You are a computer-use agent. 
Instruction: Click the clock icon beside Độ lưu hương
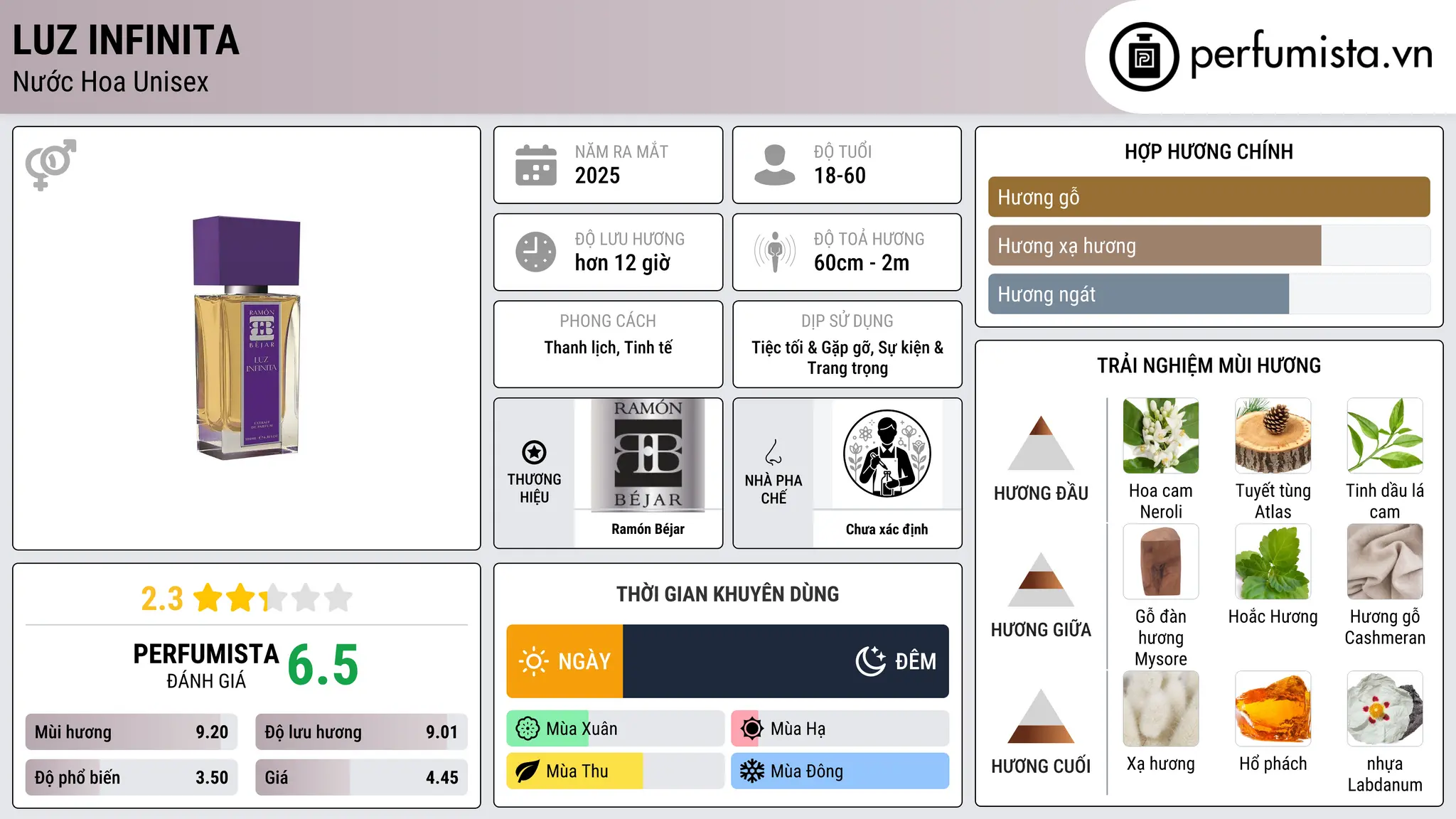(536, 252)
